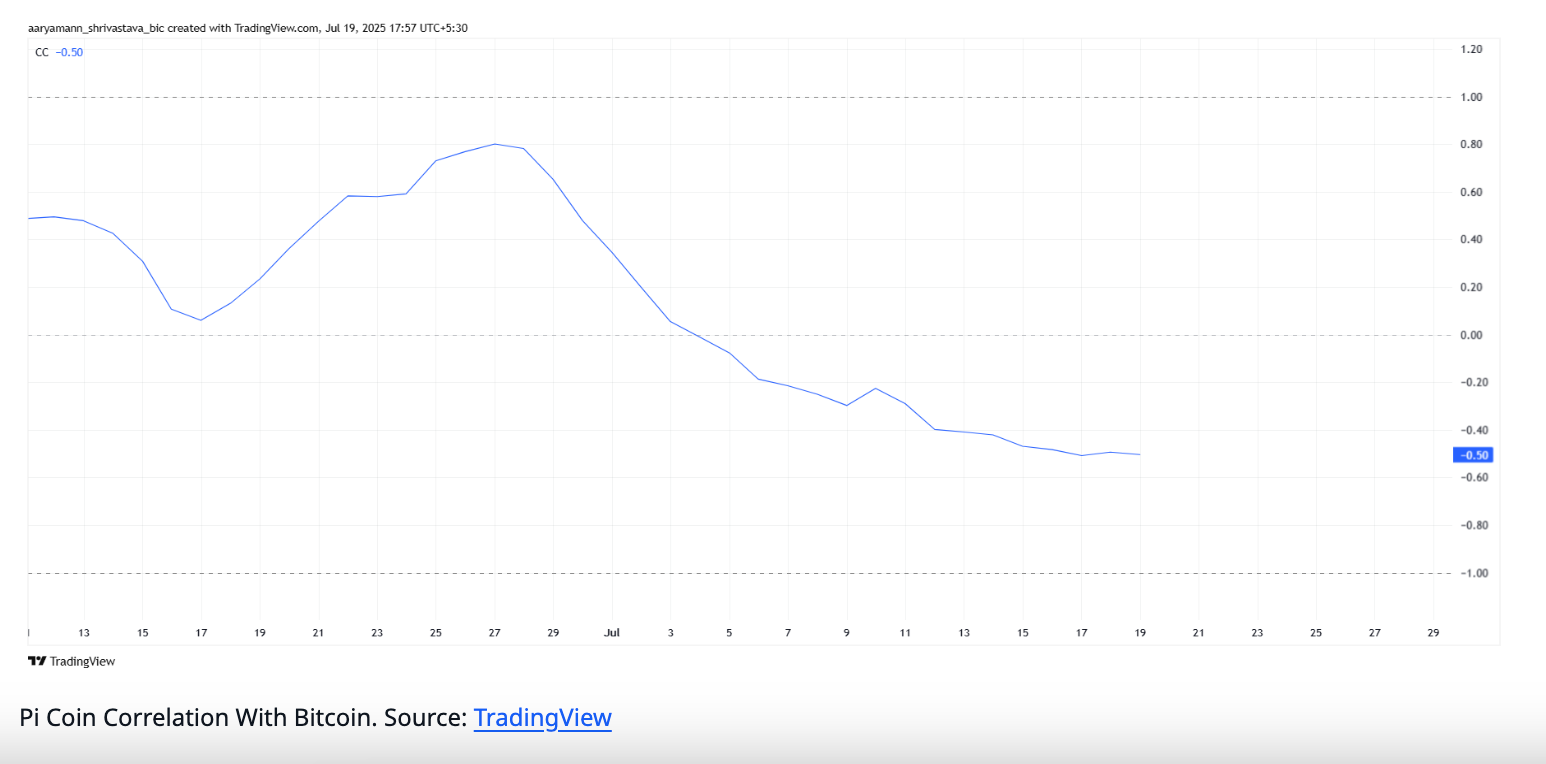Click the 0.00 value axis label
Screen dimensions: 1546x764
[x=1471, y=335]
